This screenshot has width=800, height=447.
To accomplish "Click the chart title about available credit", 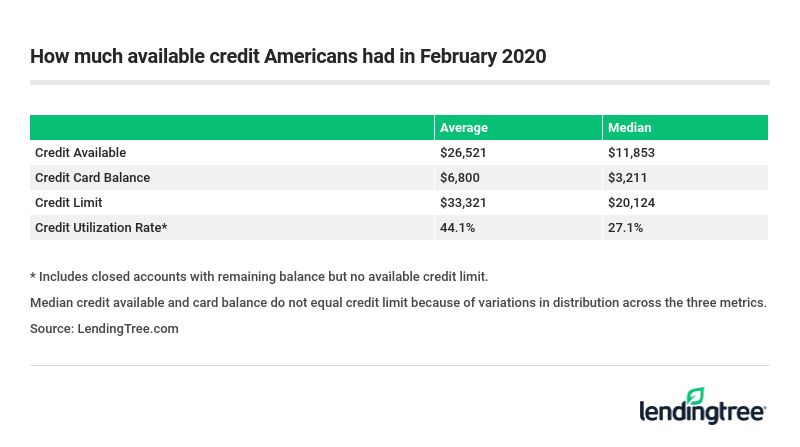I will [288, 57].
